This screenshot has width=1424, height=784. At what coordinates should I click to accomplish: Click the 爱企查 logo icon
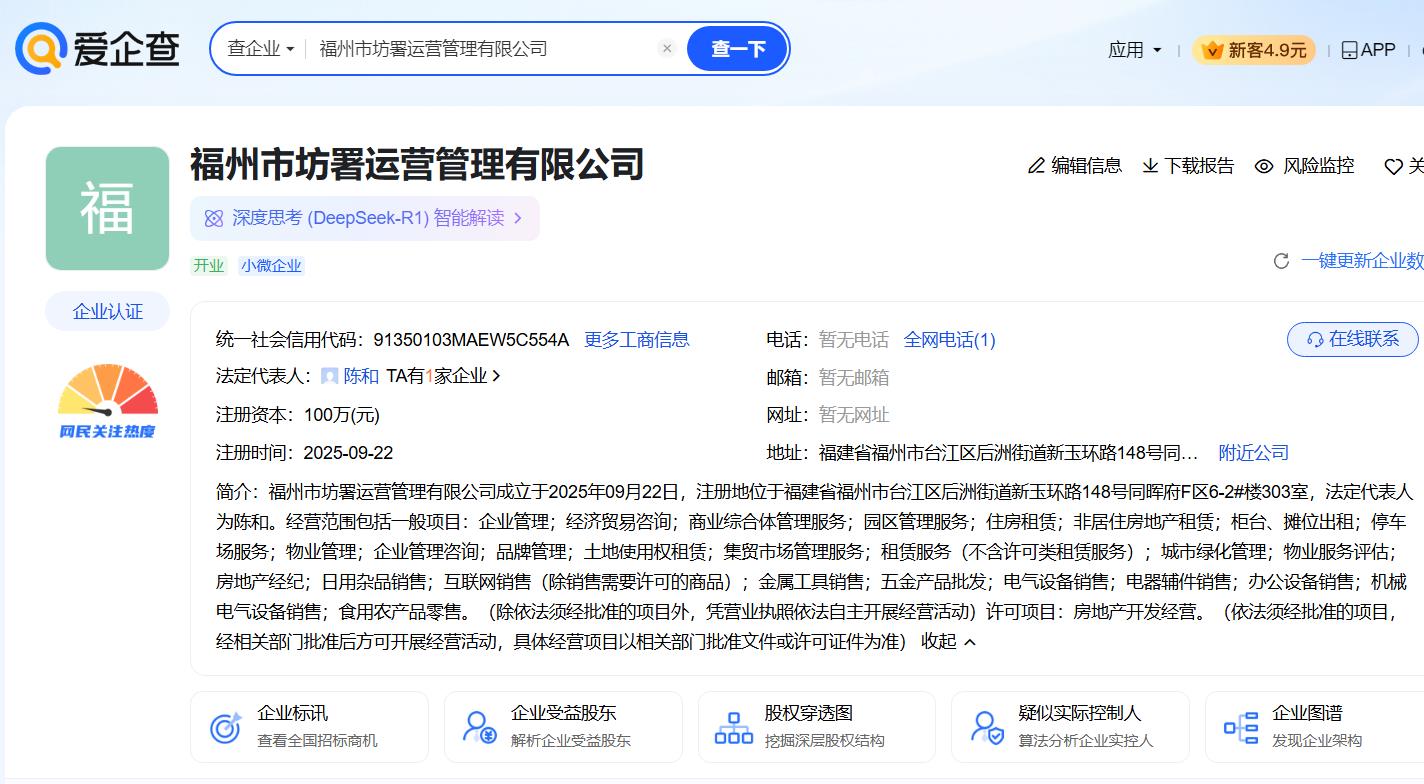(41, 49)
